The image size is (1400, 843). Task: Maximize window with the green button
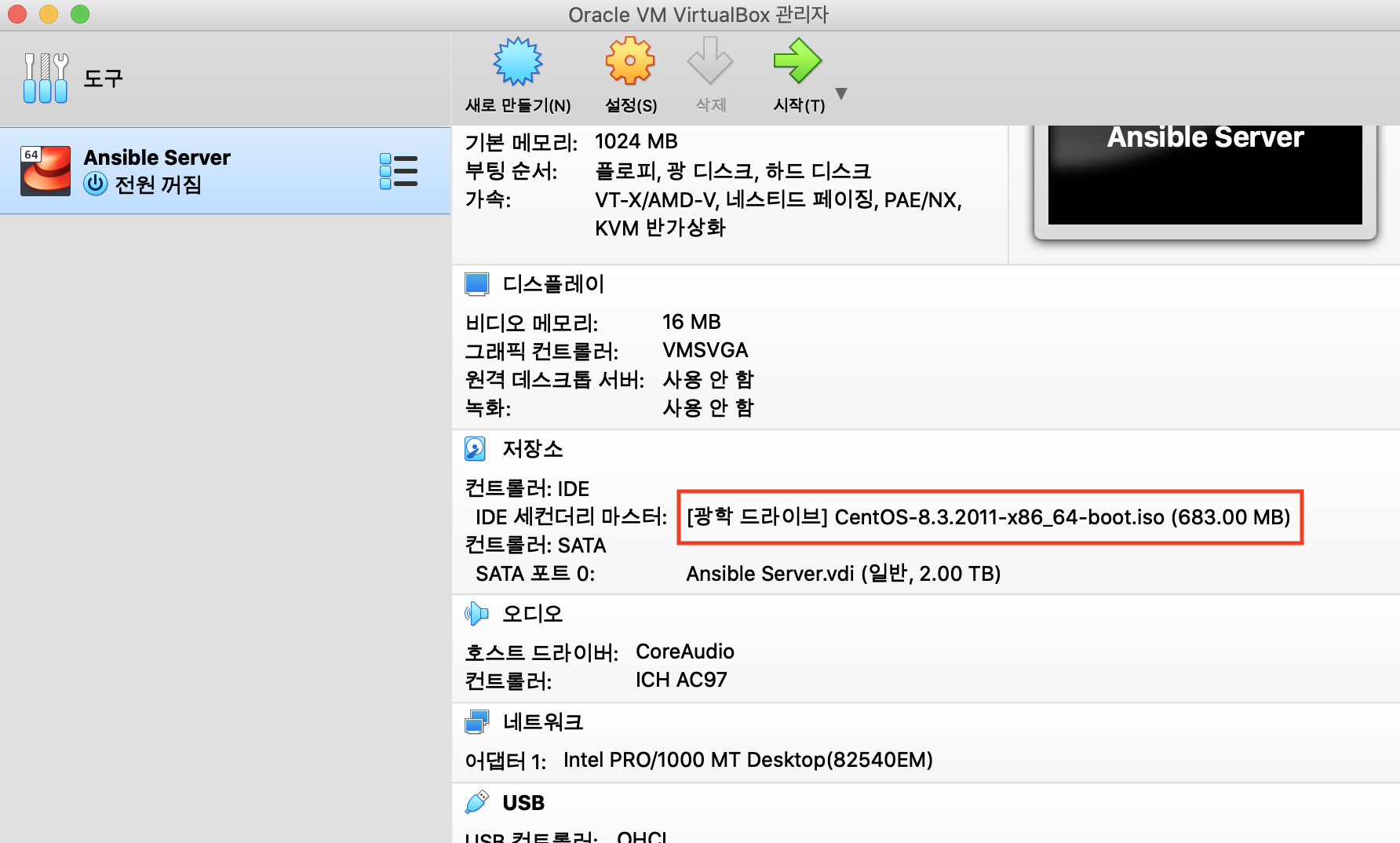[80, 14]
